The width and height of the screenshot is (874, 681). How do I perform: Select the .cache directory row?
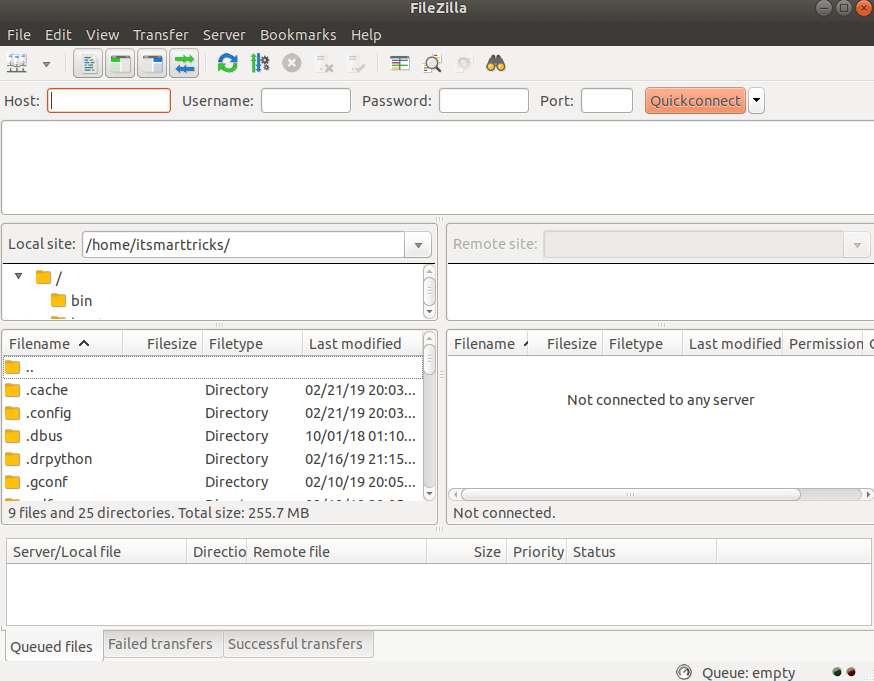213,390
